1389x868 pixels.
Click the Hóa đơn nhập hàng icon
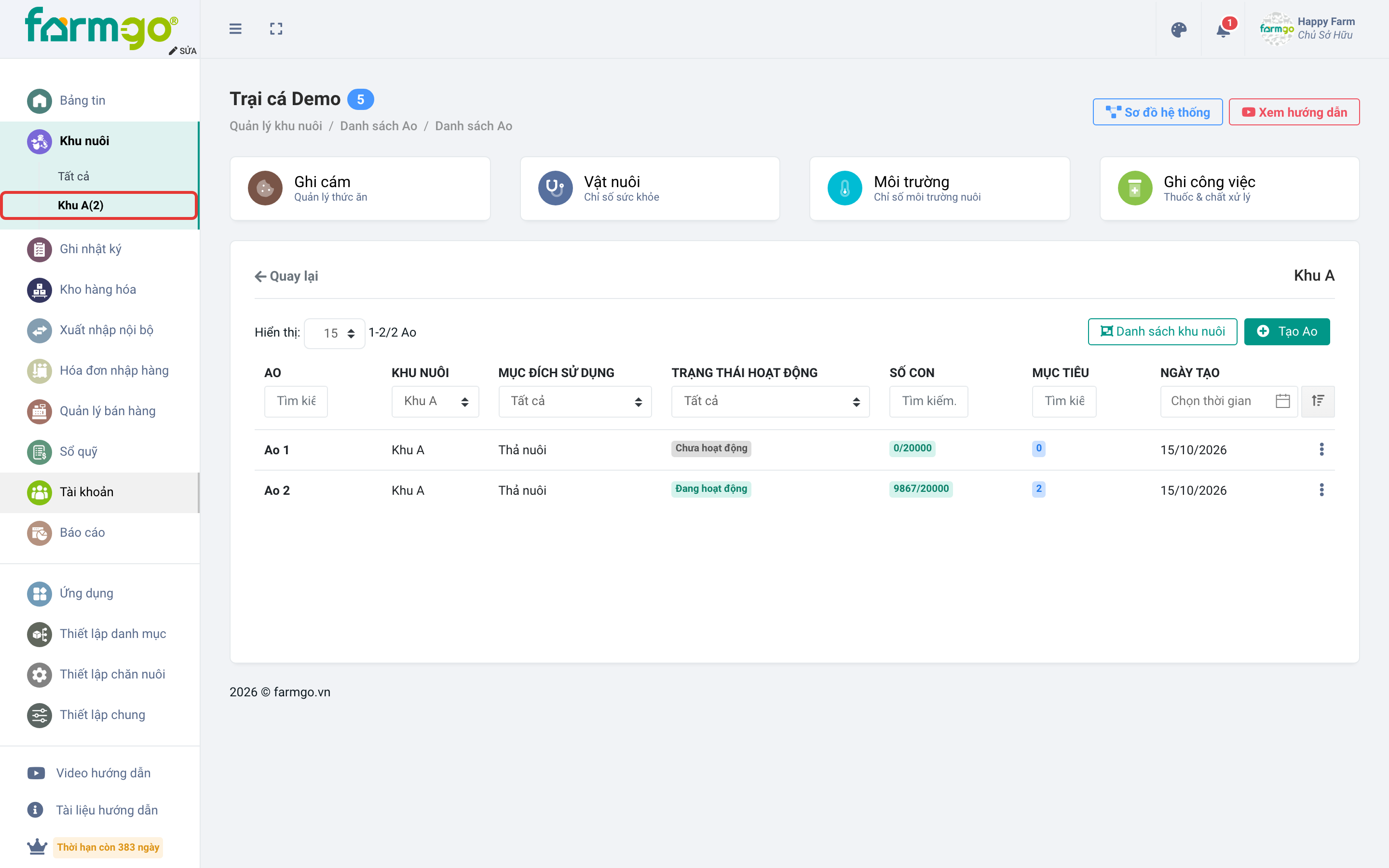tap(39, 371)
